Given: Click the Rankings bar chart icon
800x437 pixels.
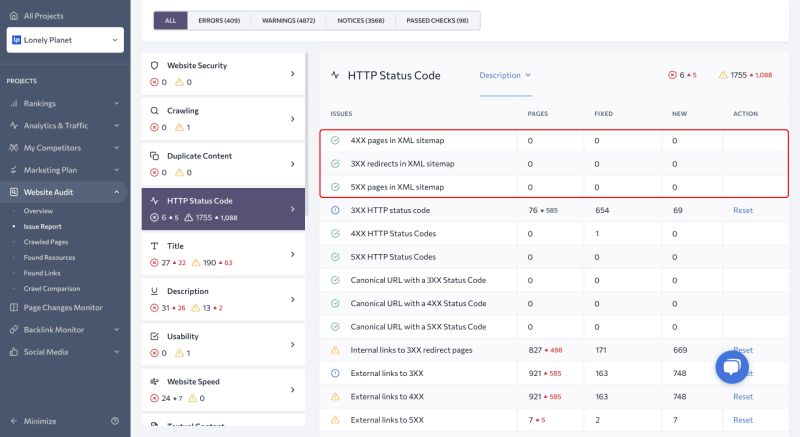Looking at the screenshot, I should (13, 103).
